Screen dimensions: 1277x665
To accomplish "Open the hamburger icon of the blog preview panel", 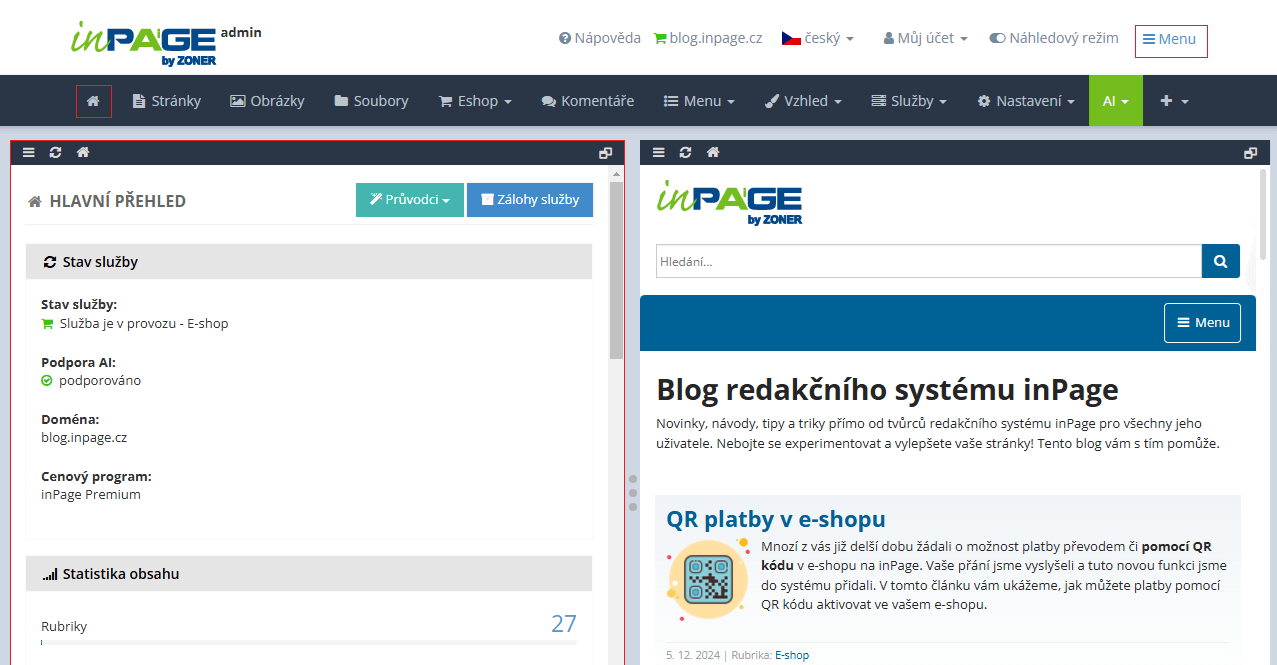I will [658, 153].
